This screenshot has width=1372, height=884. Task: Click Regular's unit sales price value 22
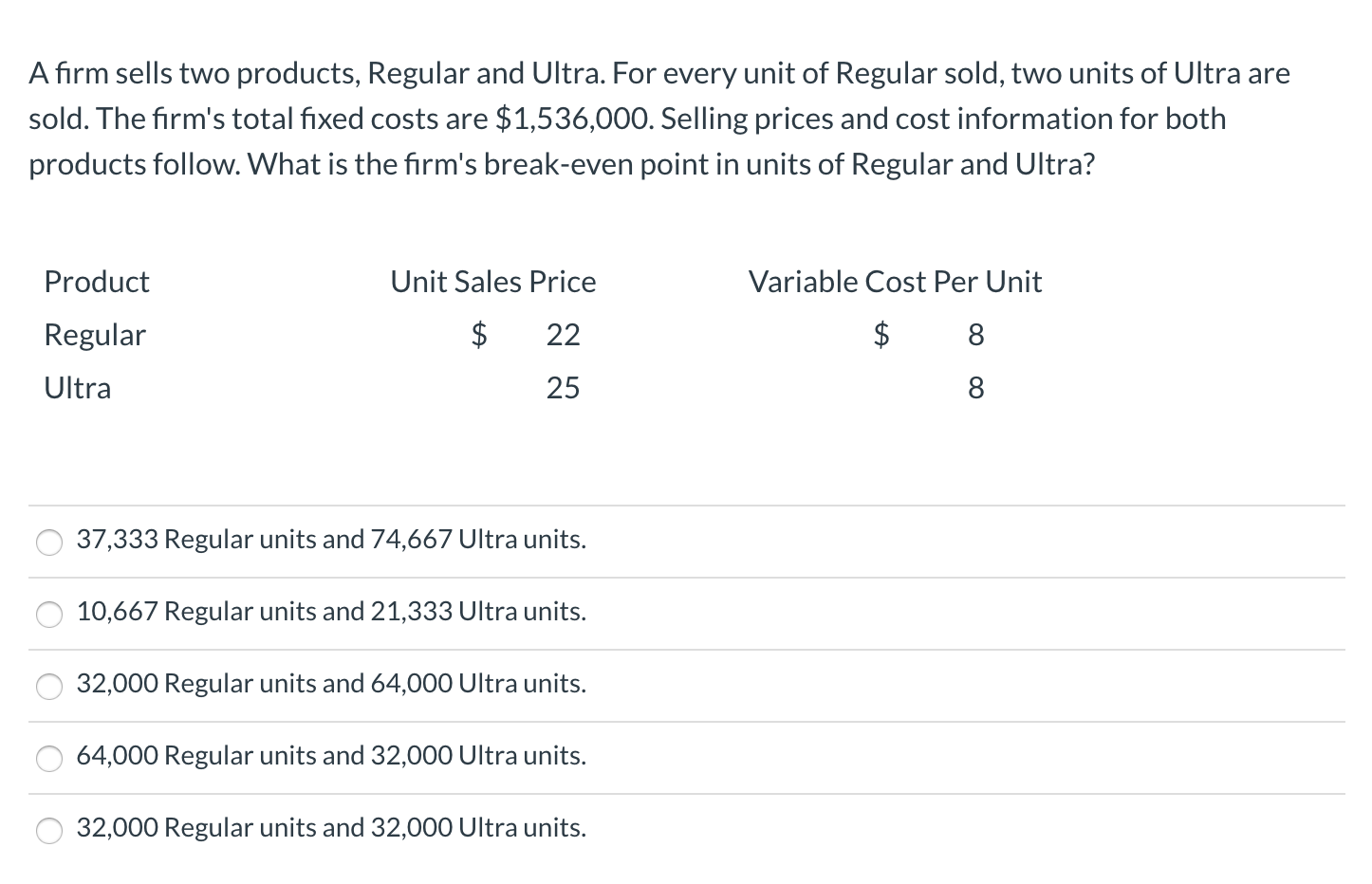563,335
